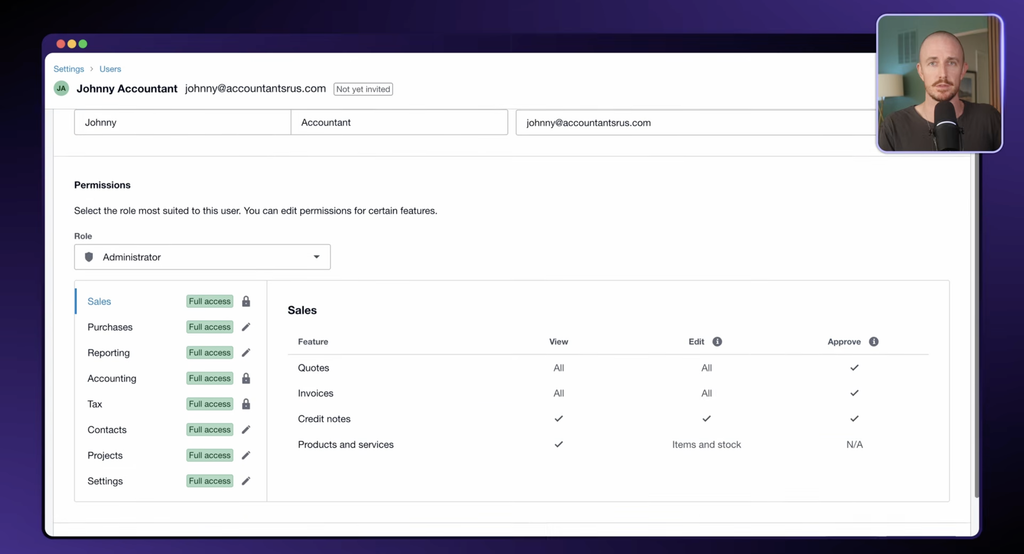1024x554 pixels.
Task: Click Products and services View checkmark
Action: pyautogui.click(x=558, y=444)
